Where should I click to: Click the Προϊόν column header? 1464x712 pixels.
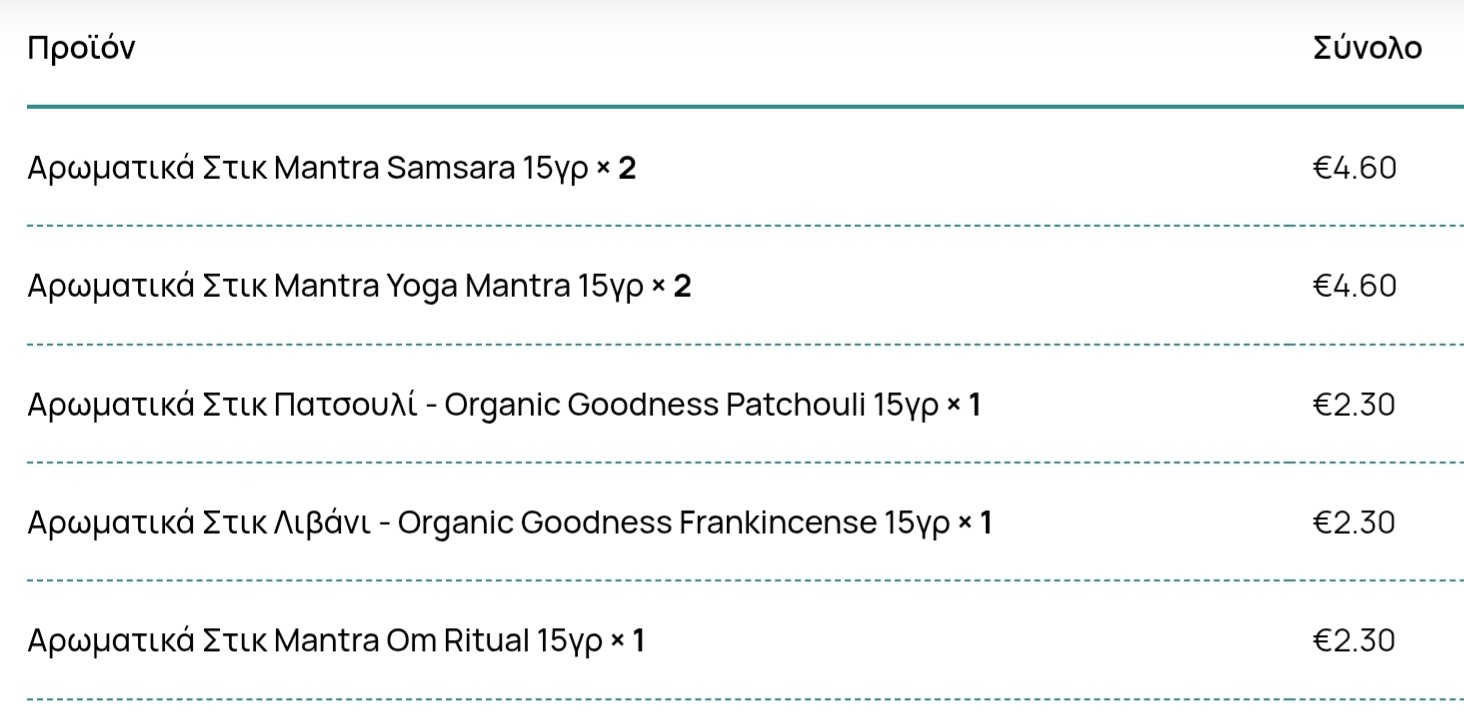click(81, 48)
